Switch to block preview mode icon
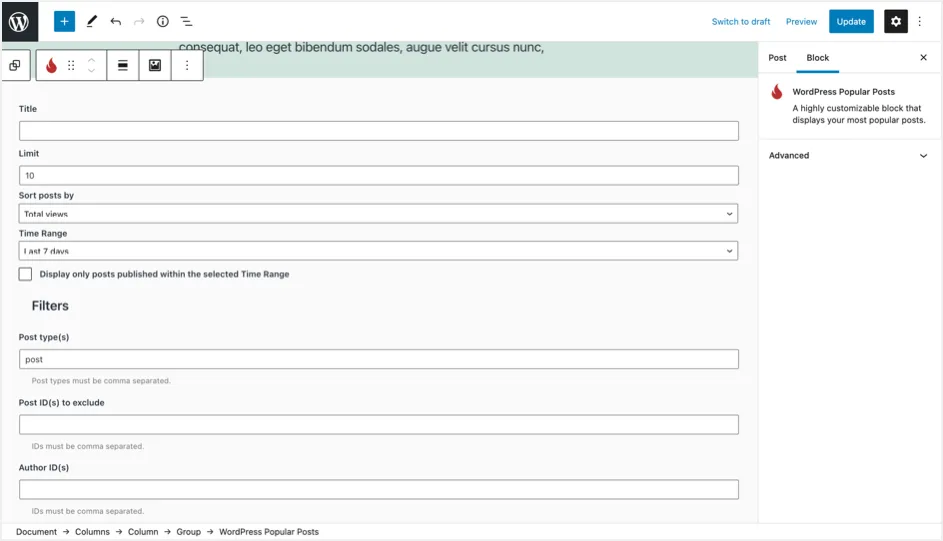The image size is (943, 541). click(x=155, y=66)
